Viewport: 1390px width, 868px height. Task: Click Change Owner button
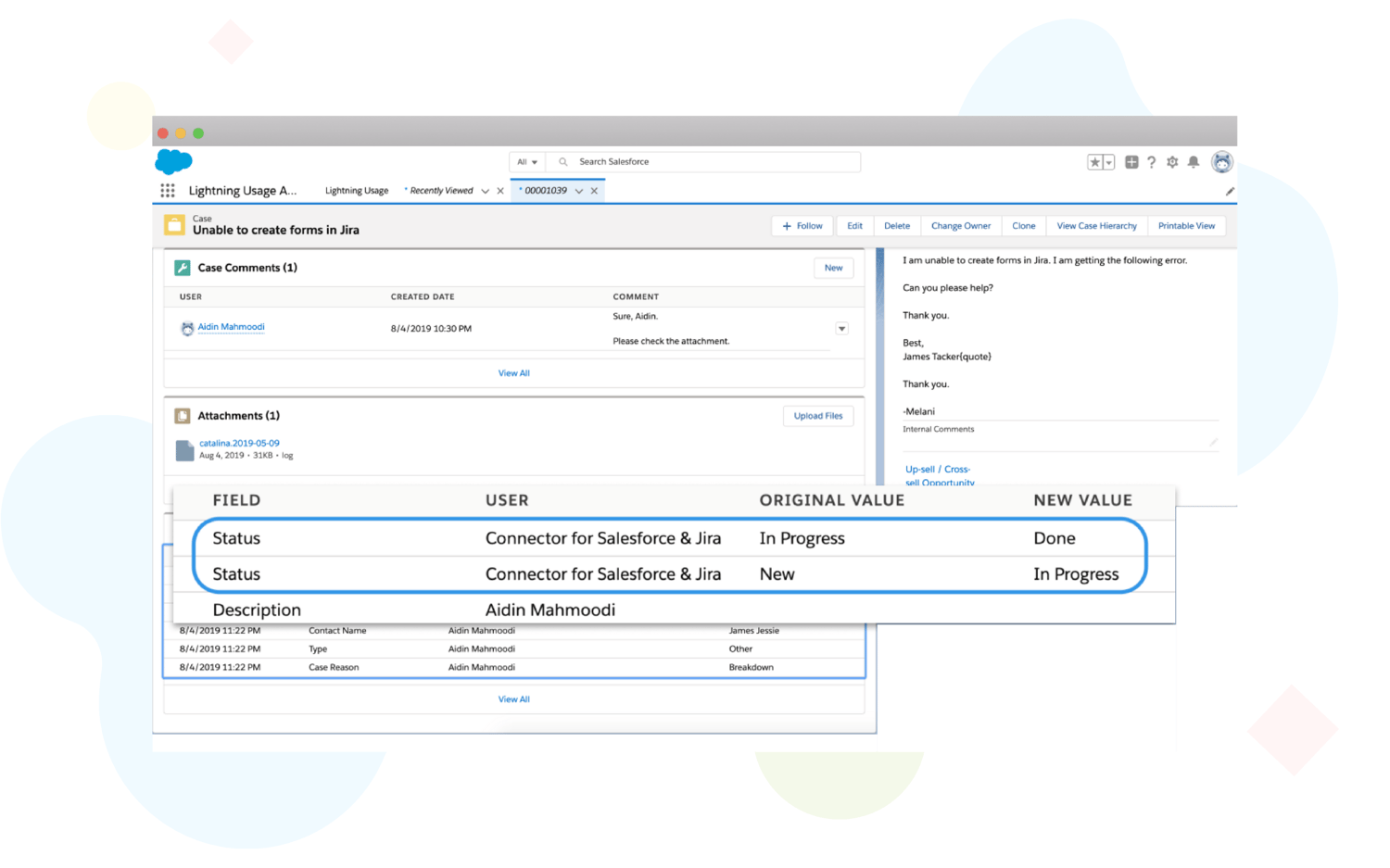961,226
